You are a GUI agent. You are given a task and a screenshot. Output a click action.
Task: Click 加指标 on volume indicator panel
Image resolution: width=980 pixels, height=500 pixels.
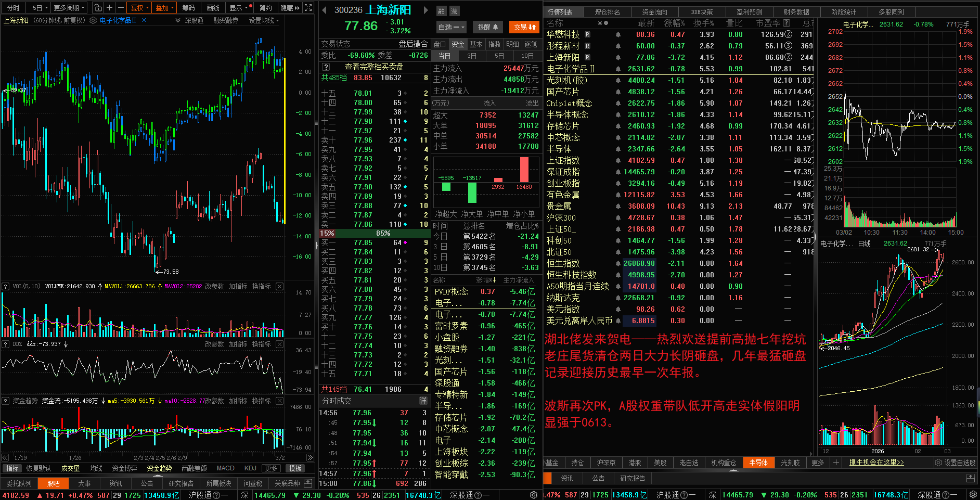point(238,287)
